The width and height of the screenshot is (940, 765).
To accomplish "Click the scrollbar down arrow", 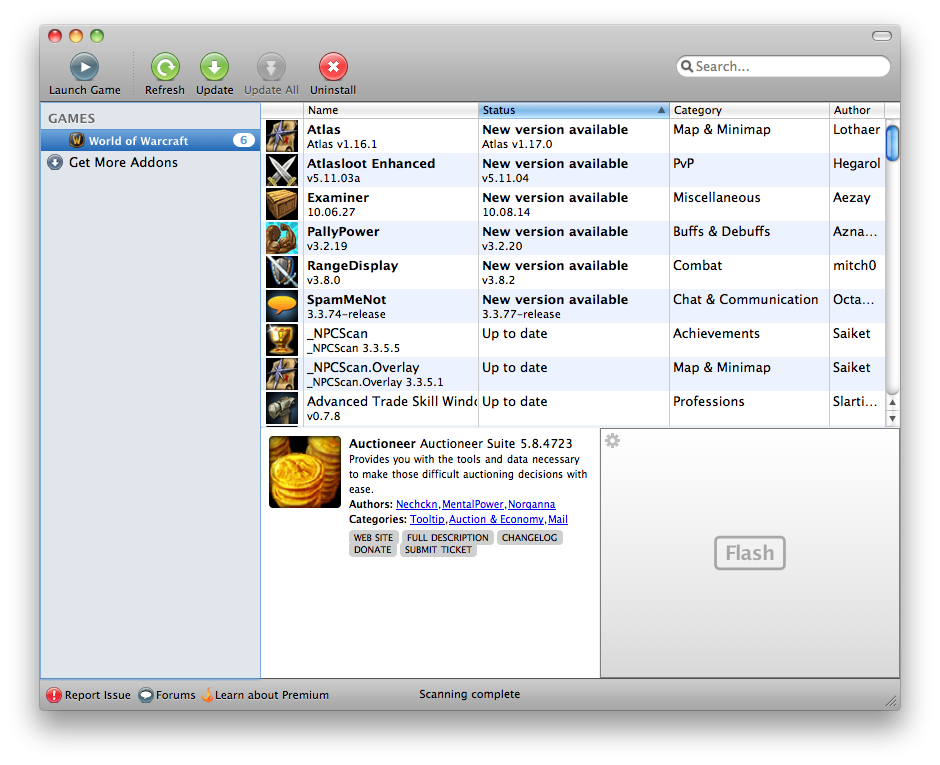I will tap(892, 418).
